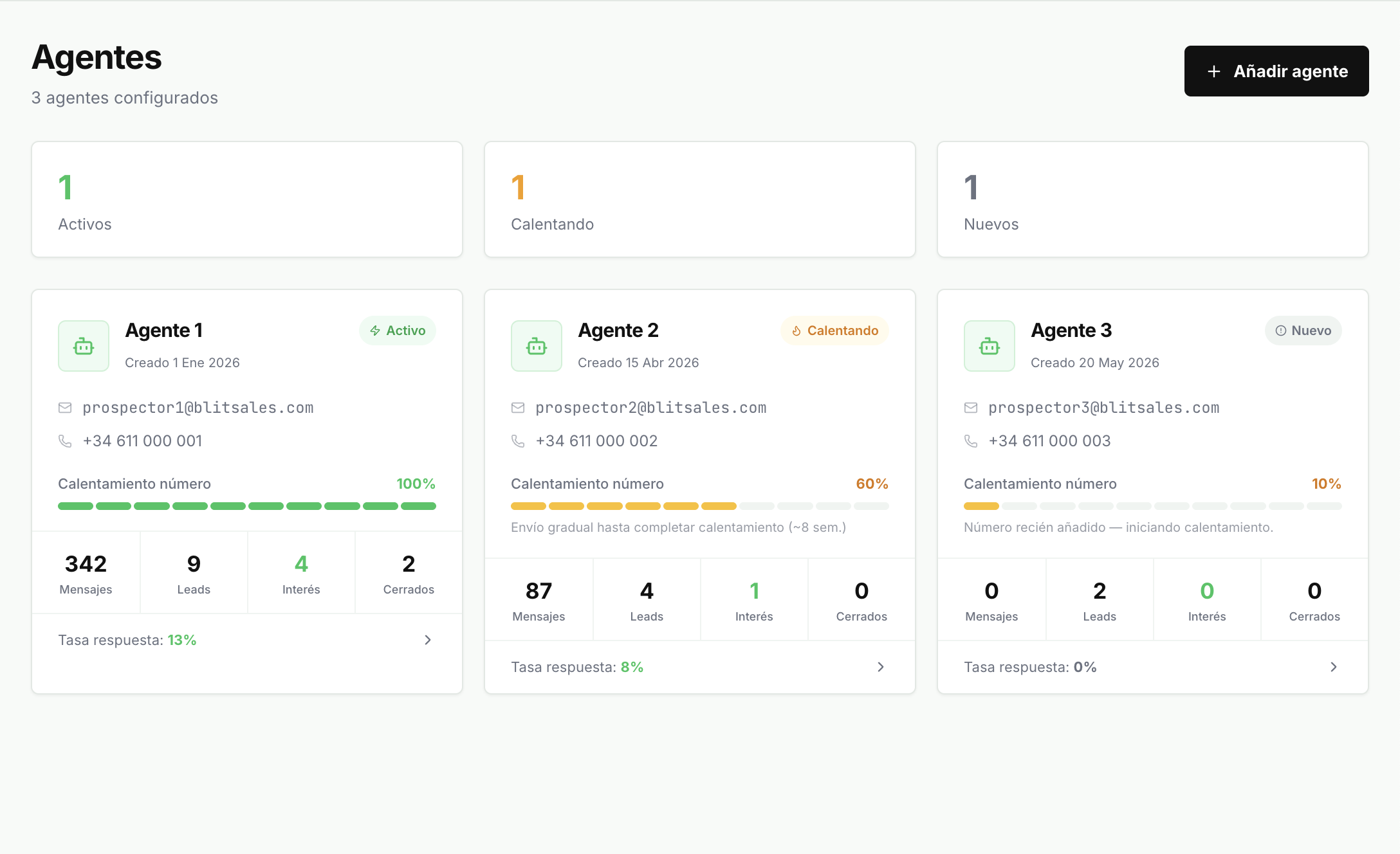The image size is (1400, 854).
Task: Click the flame icon in Calentando badge
Action: coord(797,331)
